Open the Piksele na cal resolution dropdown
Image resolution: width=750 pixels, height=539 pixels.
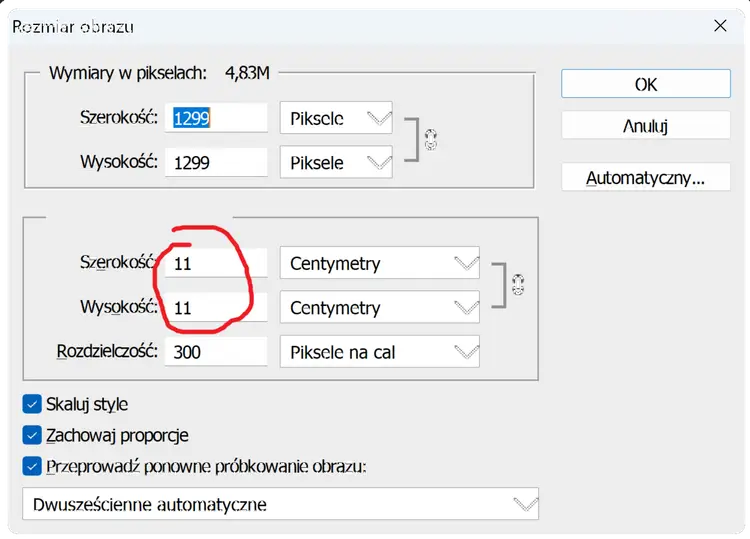[x=380, y=352]
